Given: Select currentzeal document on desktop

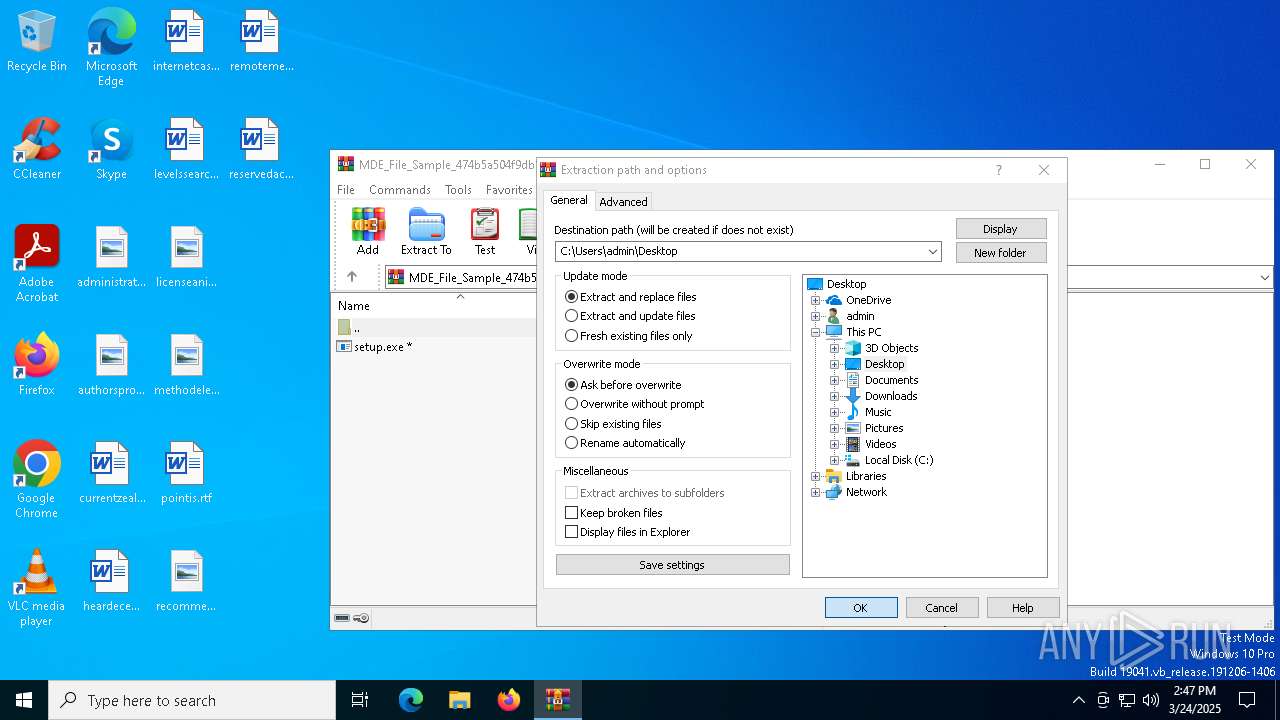Looking at the screenshot, I should point(111,473).
